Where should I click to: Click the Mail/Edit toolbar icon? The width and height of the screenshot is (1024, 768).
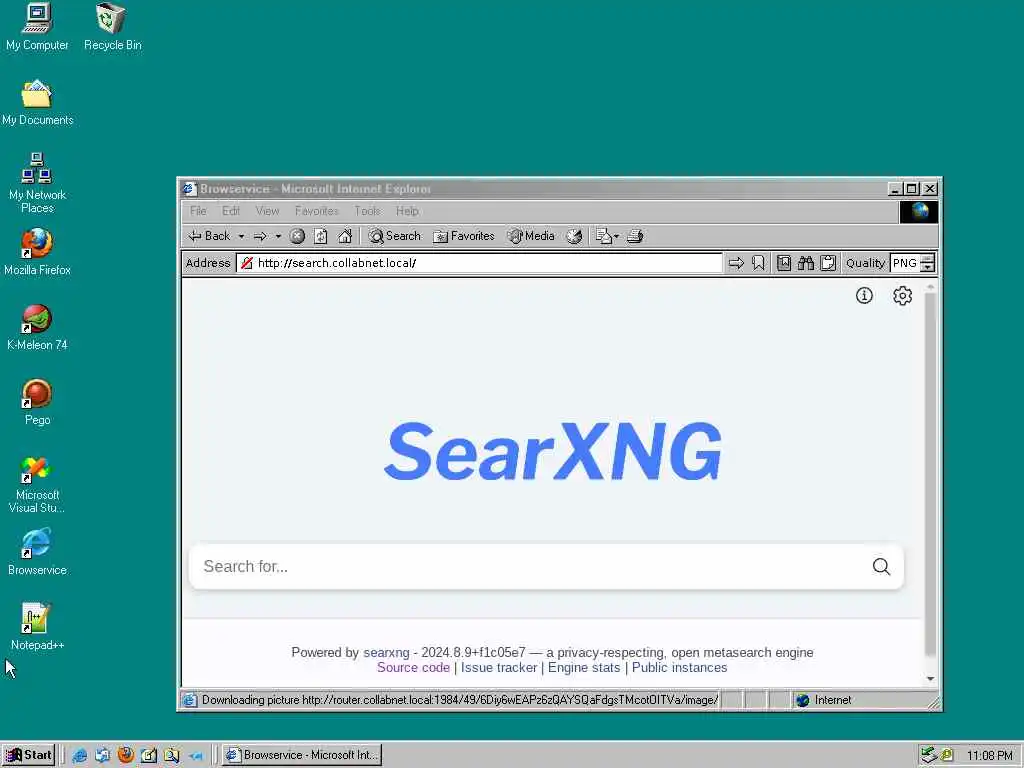coord(603,236)
